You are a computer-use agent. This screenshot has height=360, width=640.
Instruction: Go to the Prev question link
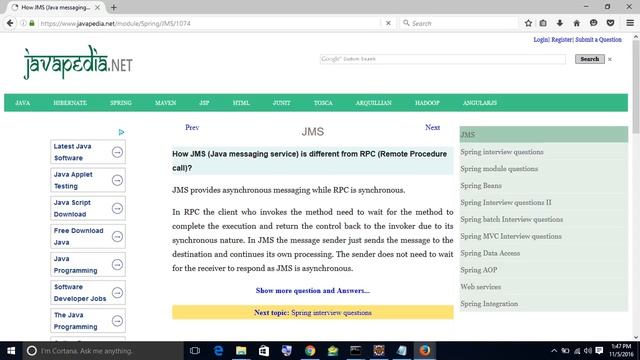[192, 127]
